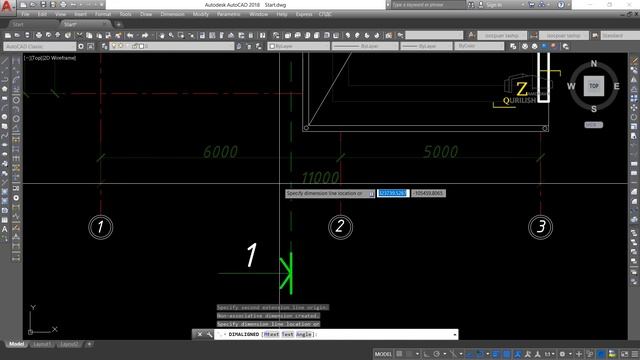Toggle ortho mode in status bar

[x=427, y=354]
